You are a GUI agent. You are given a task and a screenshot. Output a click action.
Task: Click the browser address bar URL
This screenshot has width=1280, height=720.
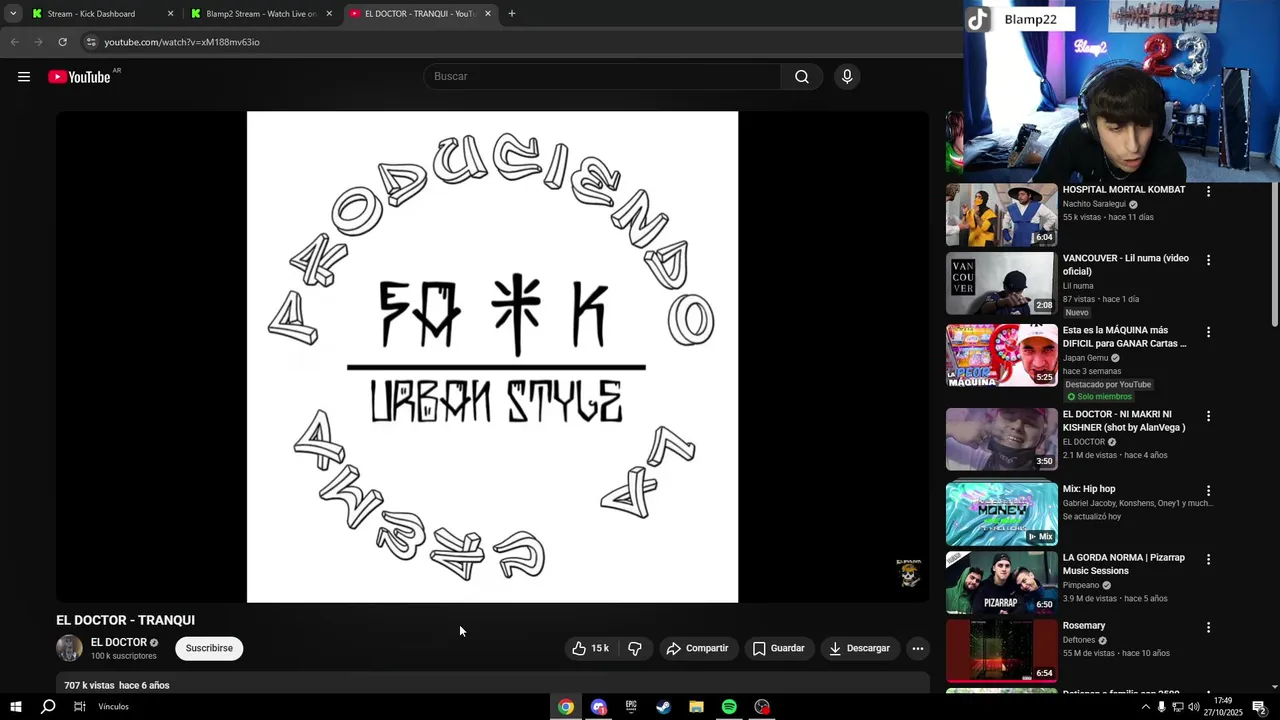[x=182, y=42]
